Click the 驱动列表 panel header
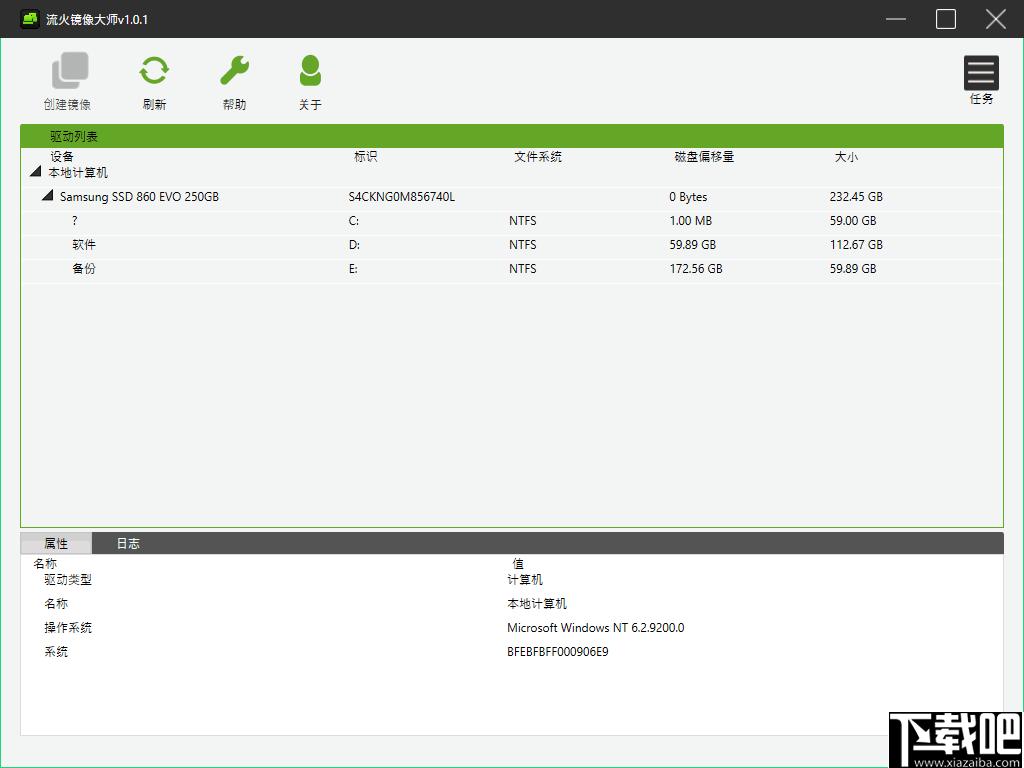The image size is (1024, 768). 512,136
